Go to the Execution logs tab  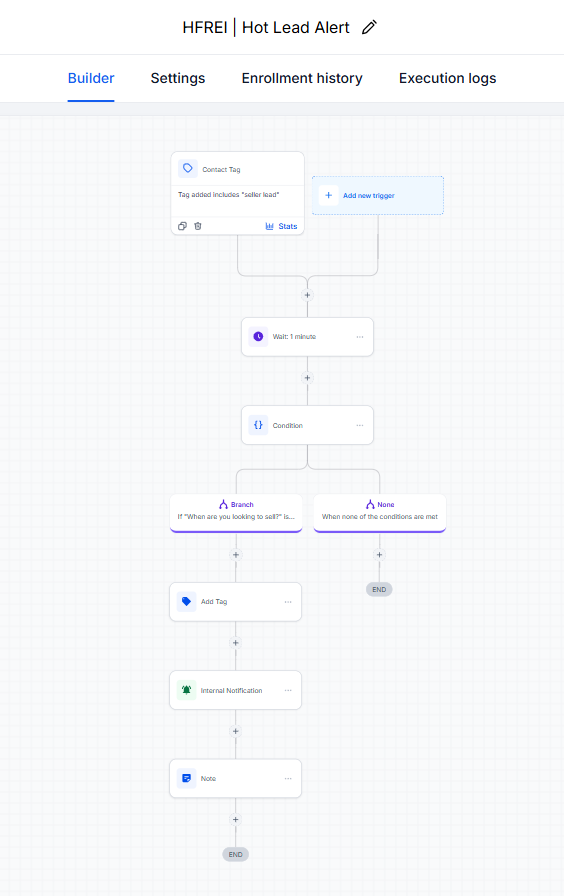(x=447, y=78)
